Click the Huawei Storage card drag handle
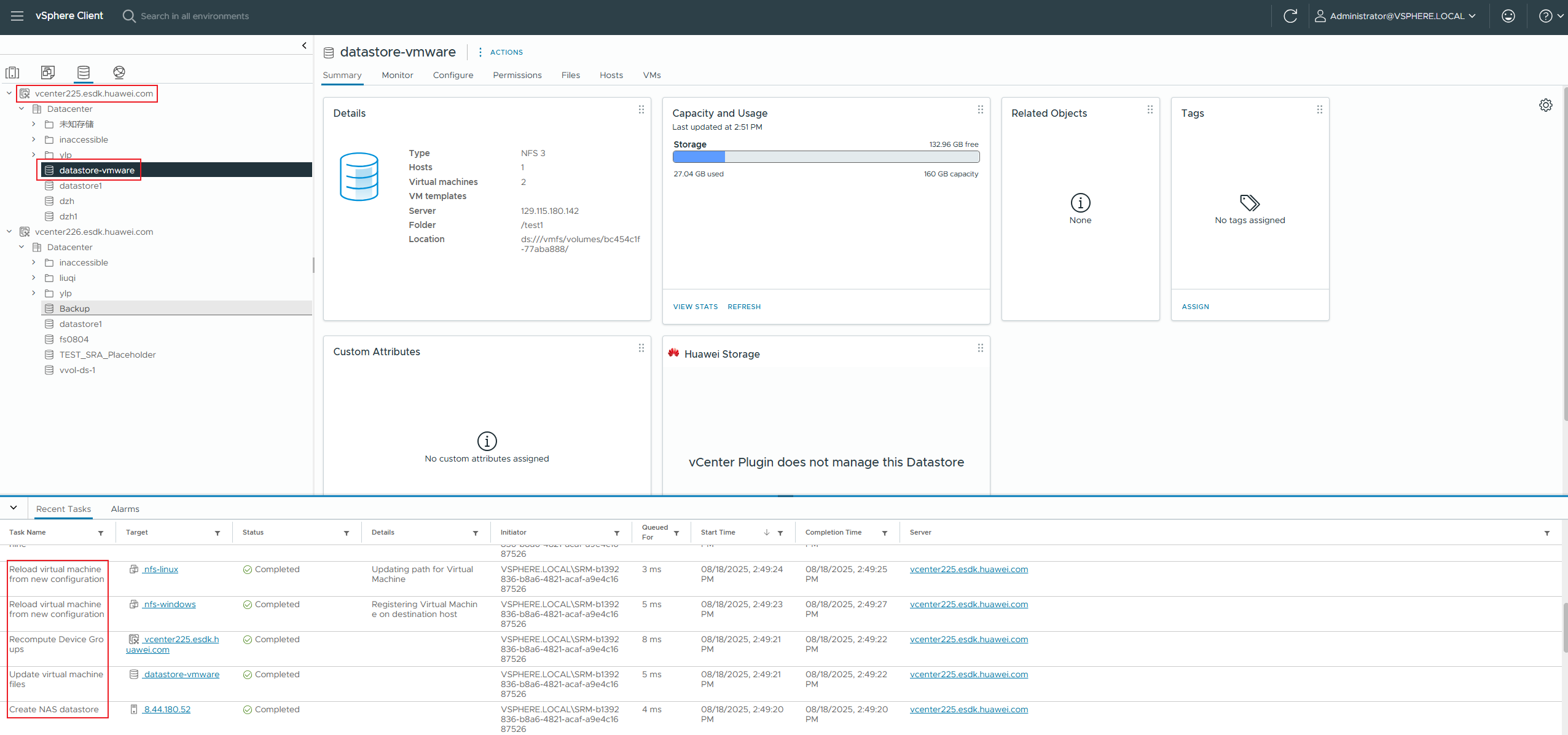Screen dimensions: 1568x735 [980, 348]
